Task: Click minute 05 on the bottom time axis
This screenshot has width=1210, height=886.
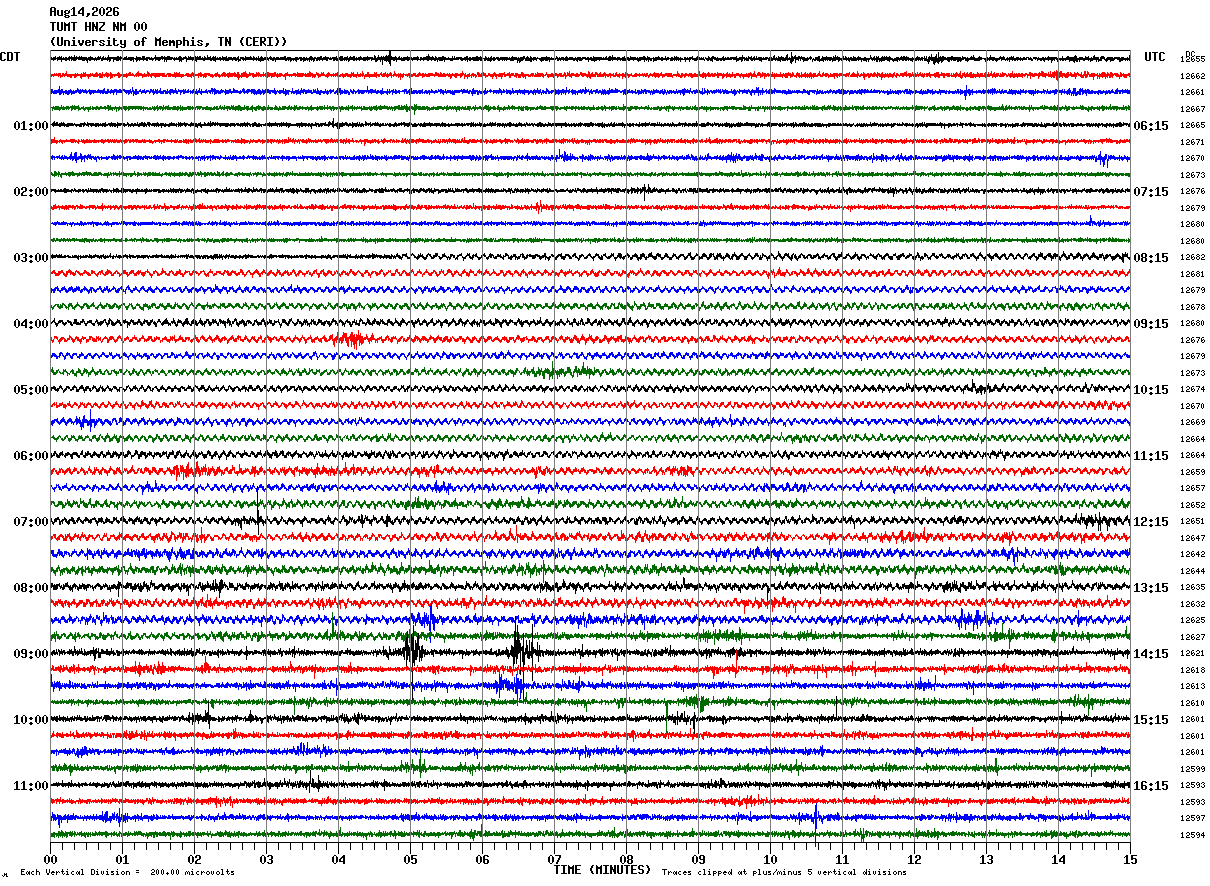Action: pyautogui.click(x=410, y=859)
